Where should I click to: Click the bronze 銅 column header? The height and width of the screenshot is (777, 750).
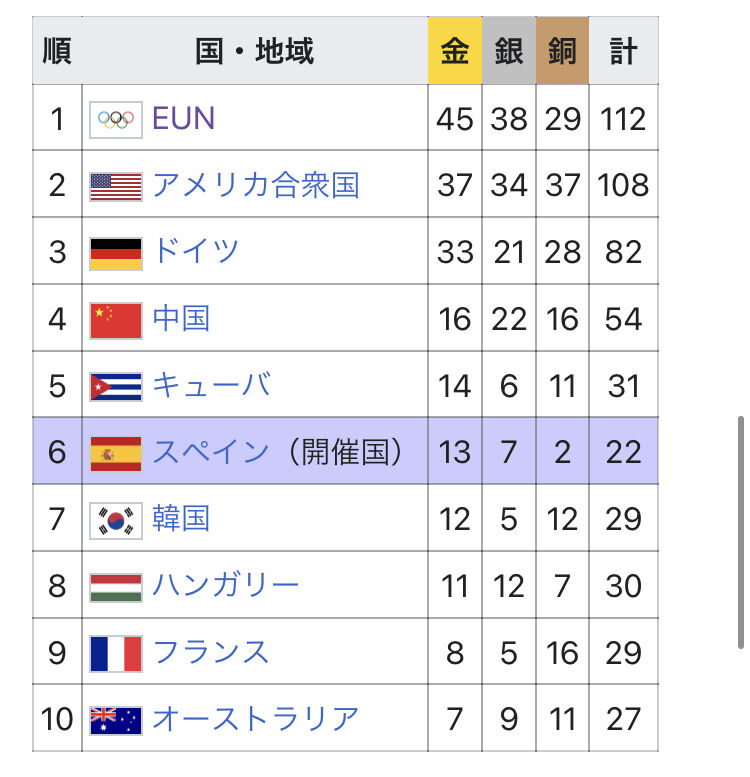pos(562,51)
